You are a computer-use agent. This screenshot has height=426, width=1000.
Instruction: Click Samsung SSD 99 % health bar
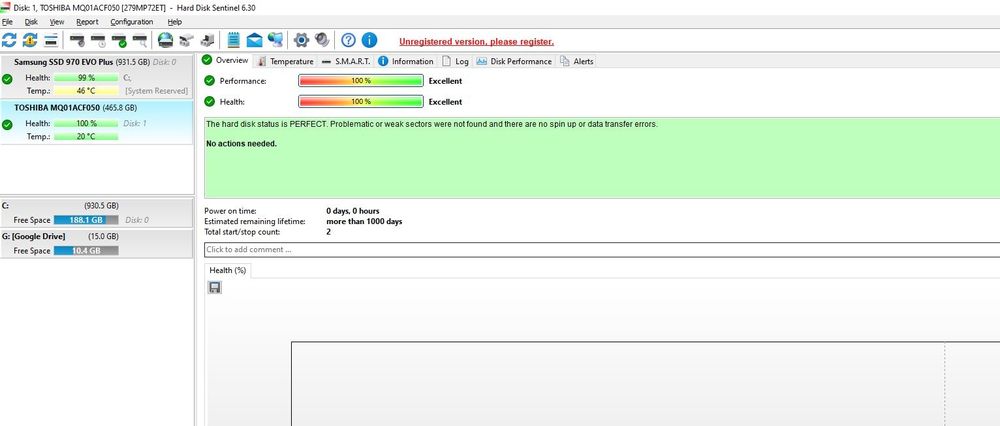(86, 78)
